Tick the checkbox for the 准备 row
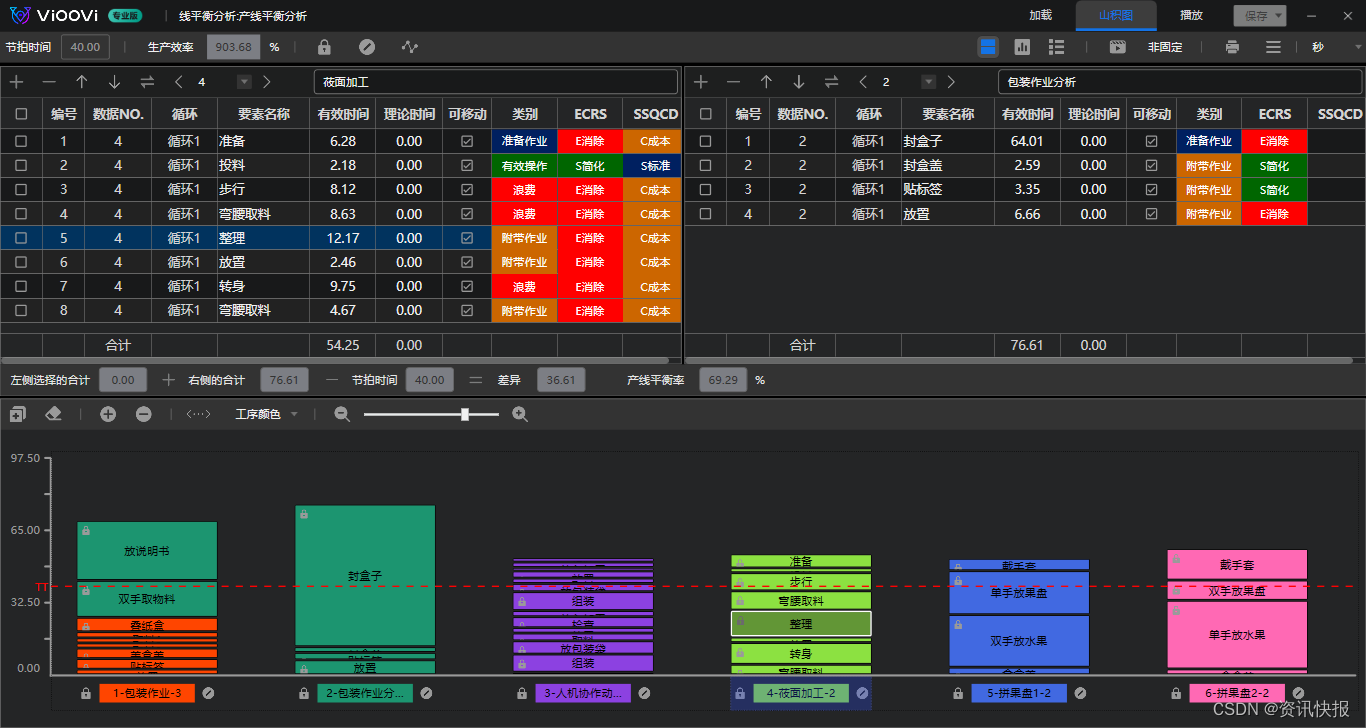 tap(21, 141)
